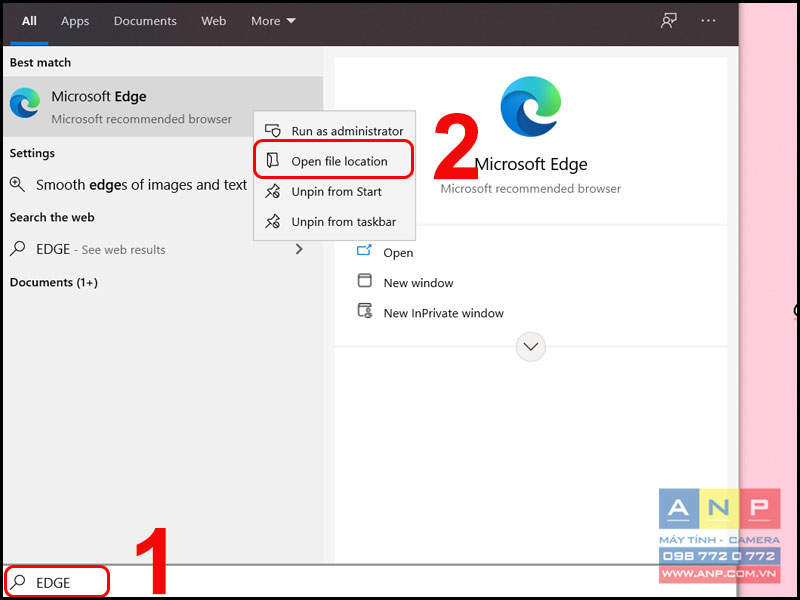Open the three-dots options menu
Screen dimensions: 800x600
point(708,21)
